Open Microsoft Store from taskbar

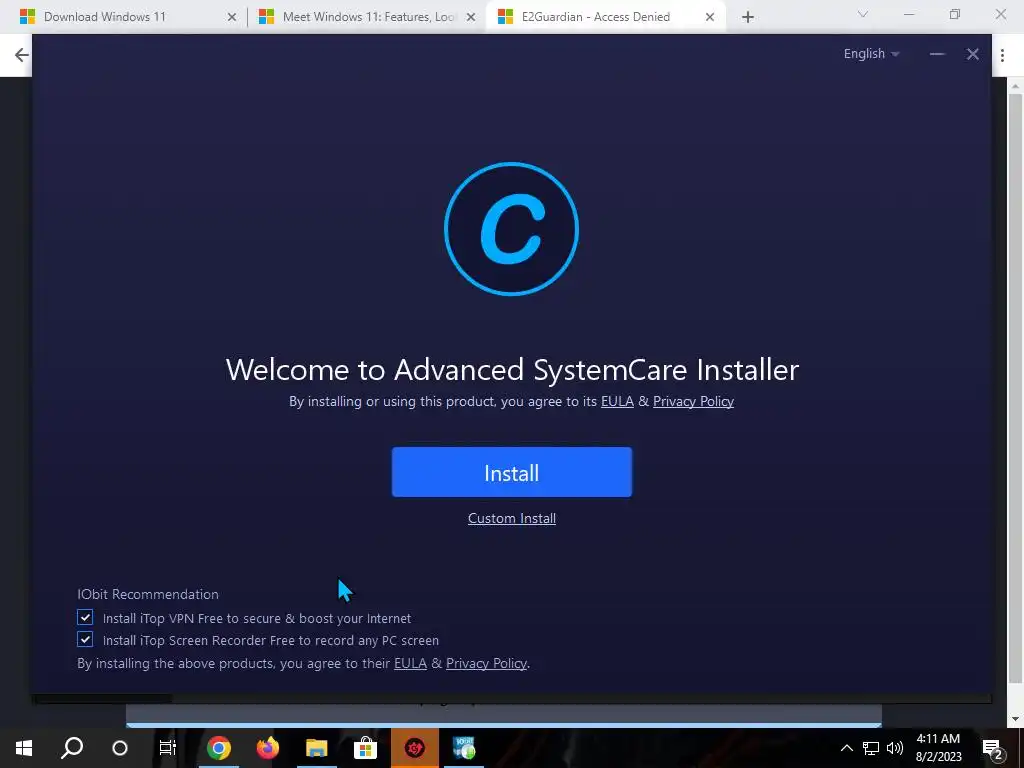click(366, 748)
